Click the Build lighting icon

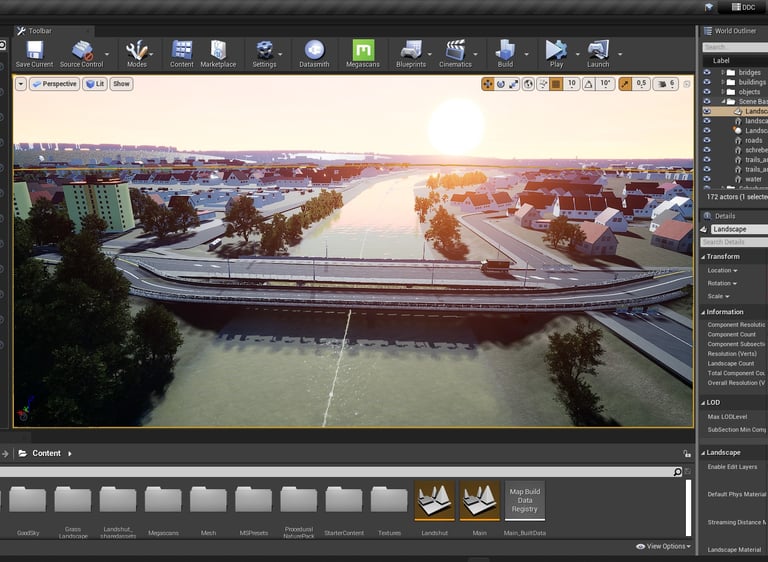tap(505, 51)
